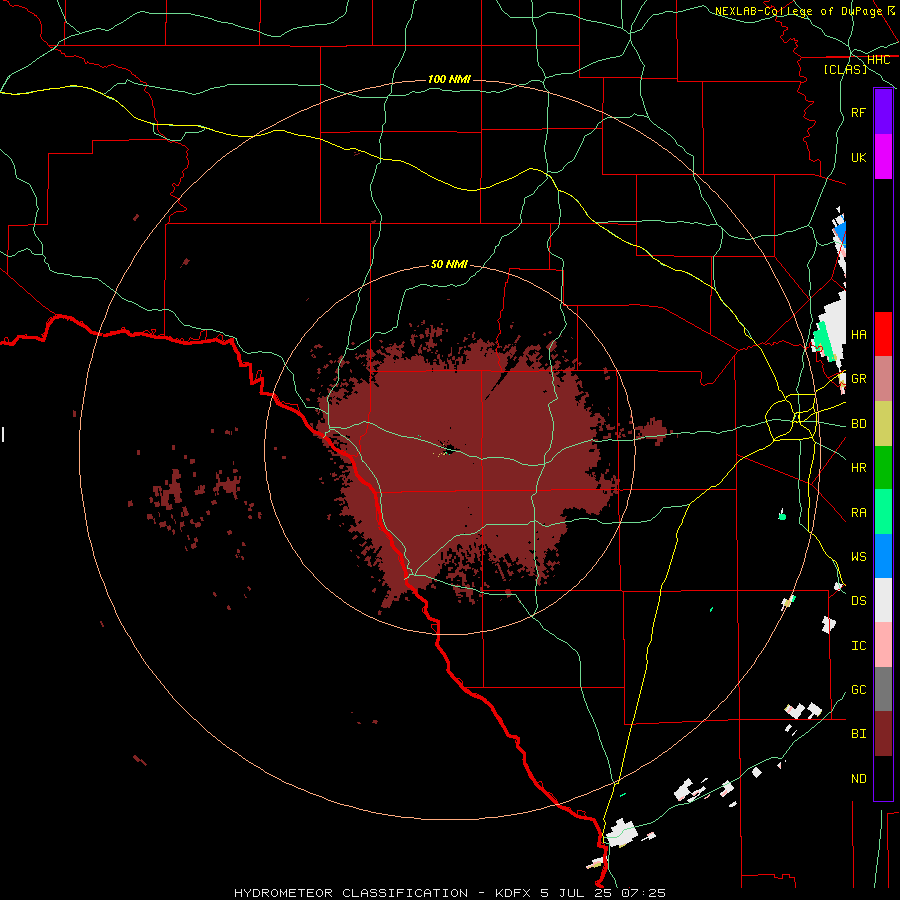Click the BI legend label
The image size is (900, 900).
click(x=858, y=734)
